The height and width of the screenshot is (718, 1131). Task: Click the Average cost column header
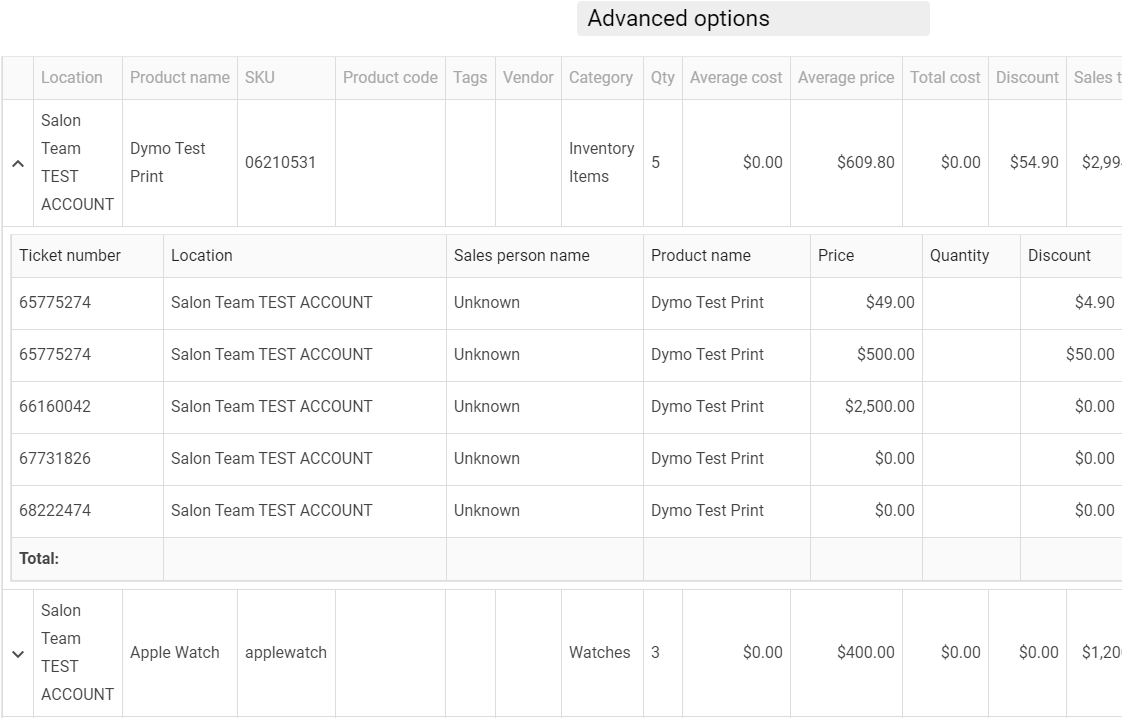tap(735, 78)
